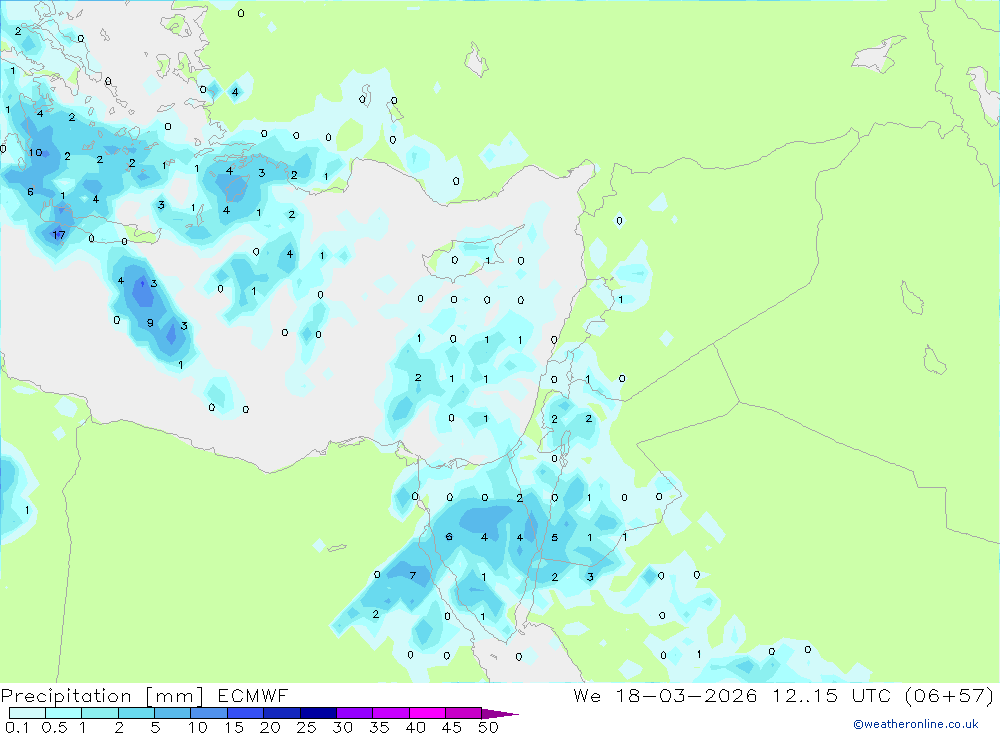Viewport: 1000px width, 733px height.
Task: Click the '17' precipitation value on map
Action: click(59, 235)
